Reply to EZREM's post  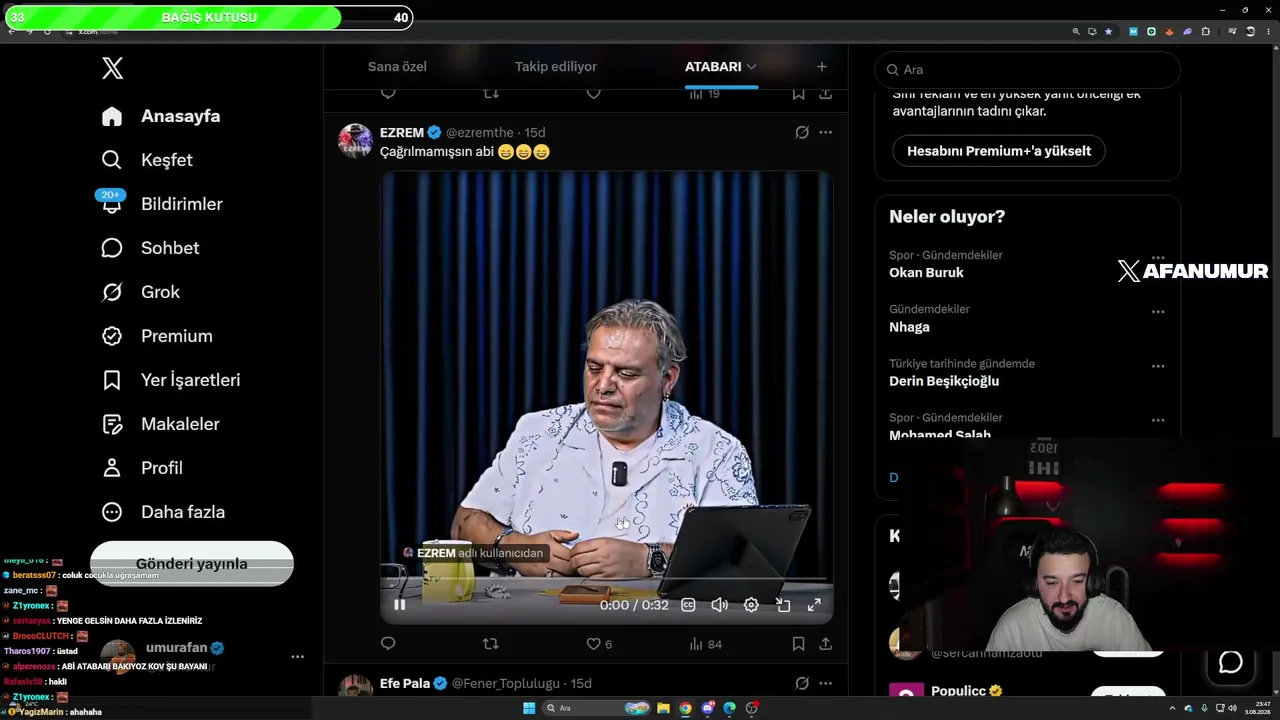(388, 644)
